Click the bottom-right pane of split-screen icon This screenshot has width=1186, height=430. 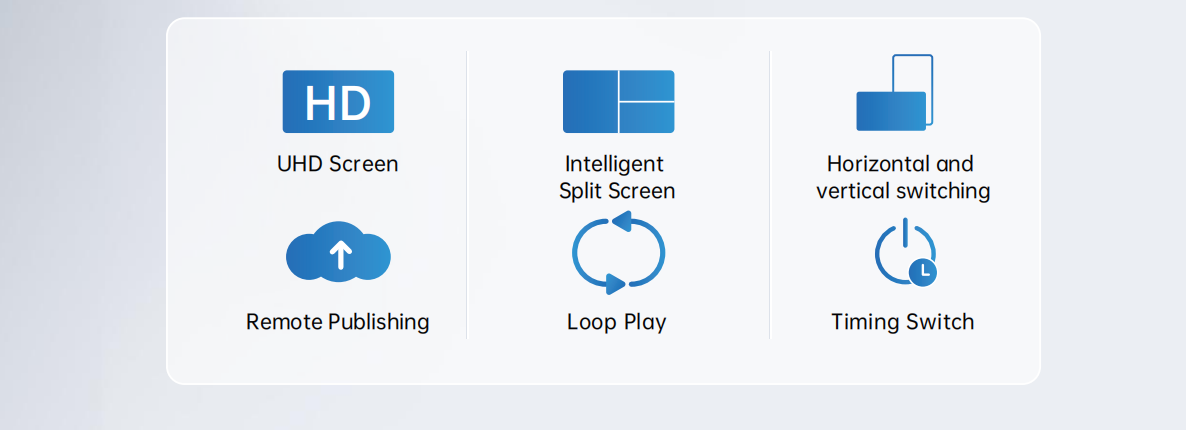pos(647,118)
